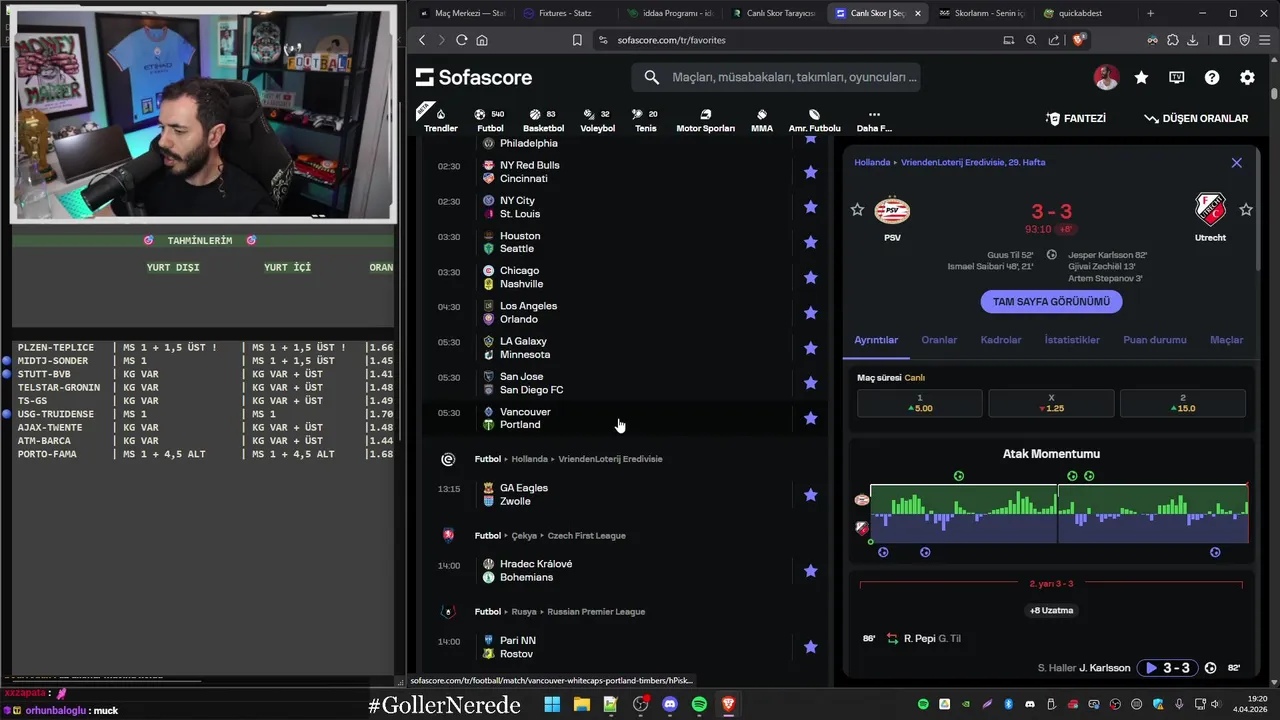Toggle favorite star for Pari NN vs Rostov
1280x720 pixels.
(x=811, y=647)
